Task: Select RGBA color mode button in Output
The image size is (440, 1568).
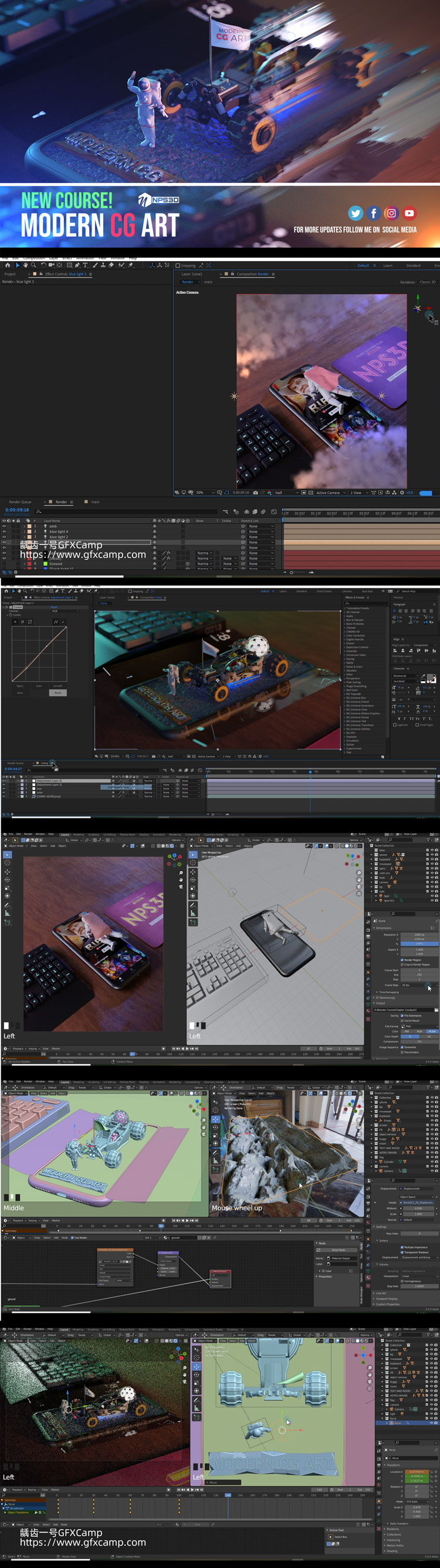Action: tap(431, 1031)
